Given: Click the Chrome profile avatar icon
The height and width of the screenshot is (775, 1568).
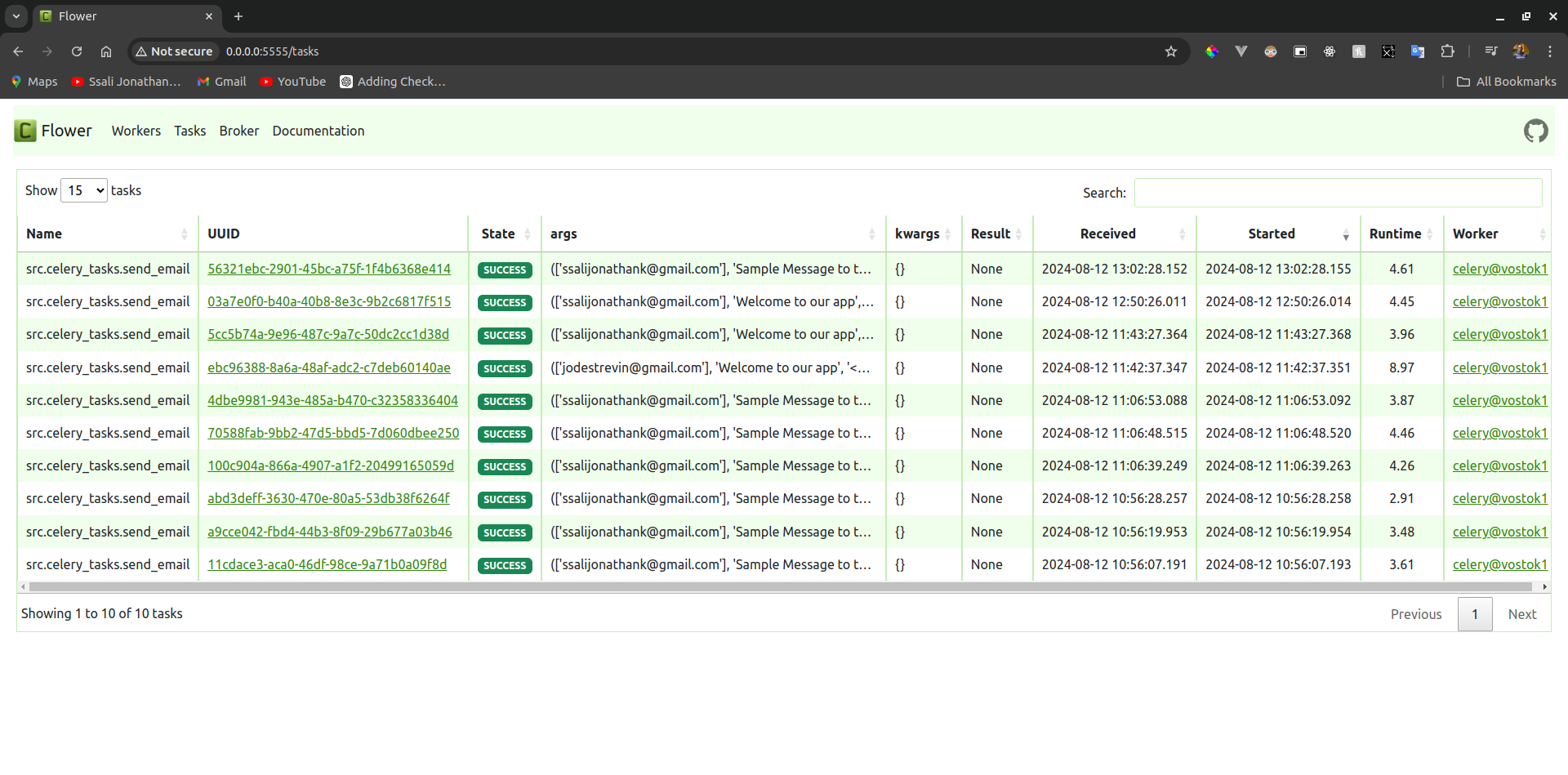Looking at the screenshot, I should pyautogui.click(x=1520, y=51).
